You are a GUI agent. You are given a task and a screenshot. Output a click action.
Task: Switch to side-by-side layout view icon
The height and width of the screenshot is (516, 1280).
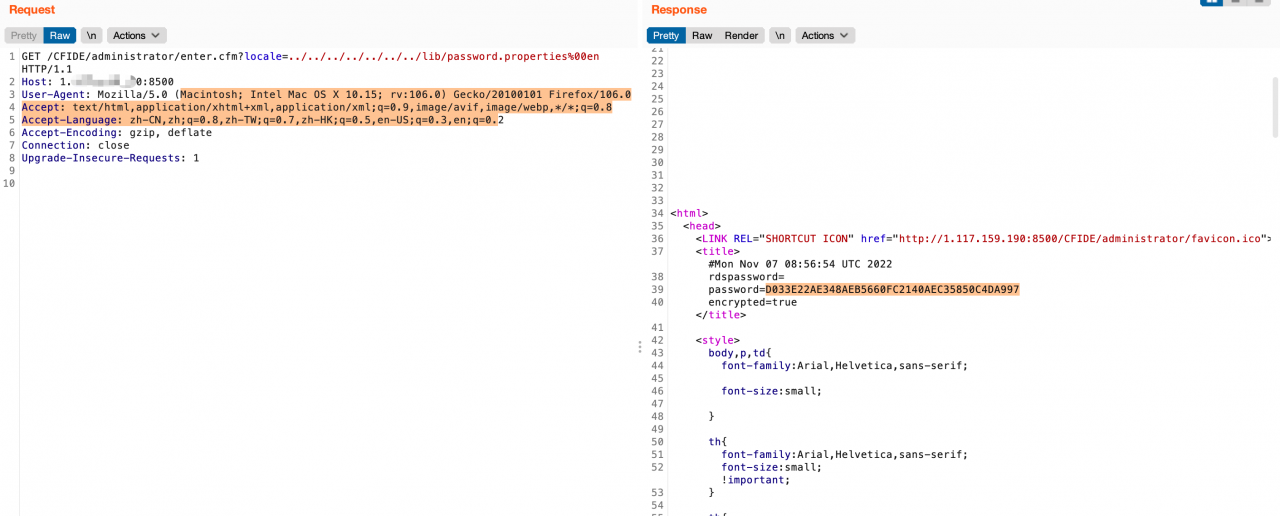pos(1212,2)
